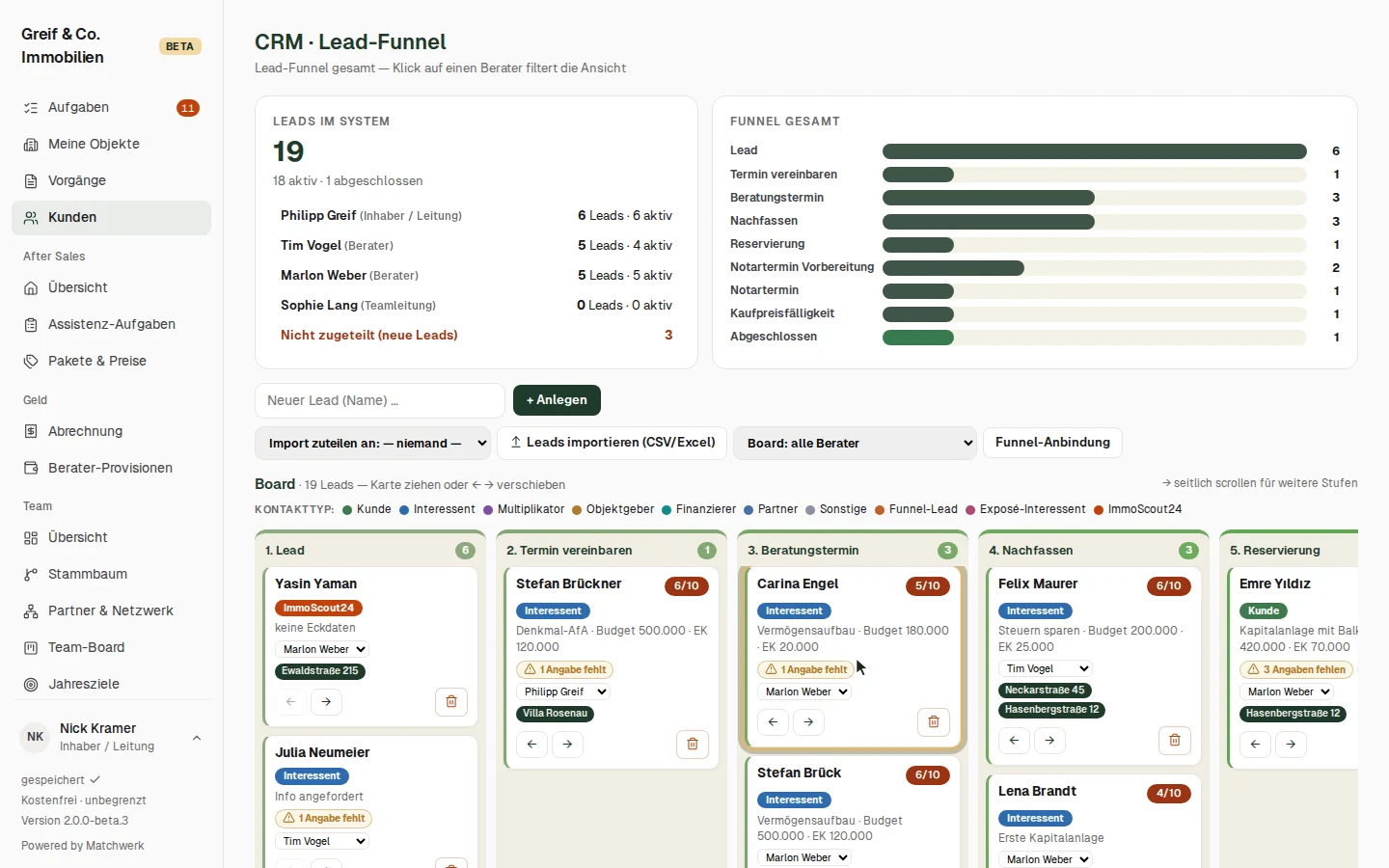The image size is (1389, 868).
Task: Move Felix Maurer forward one stage
Action: coord(1050,741)
